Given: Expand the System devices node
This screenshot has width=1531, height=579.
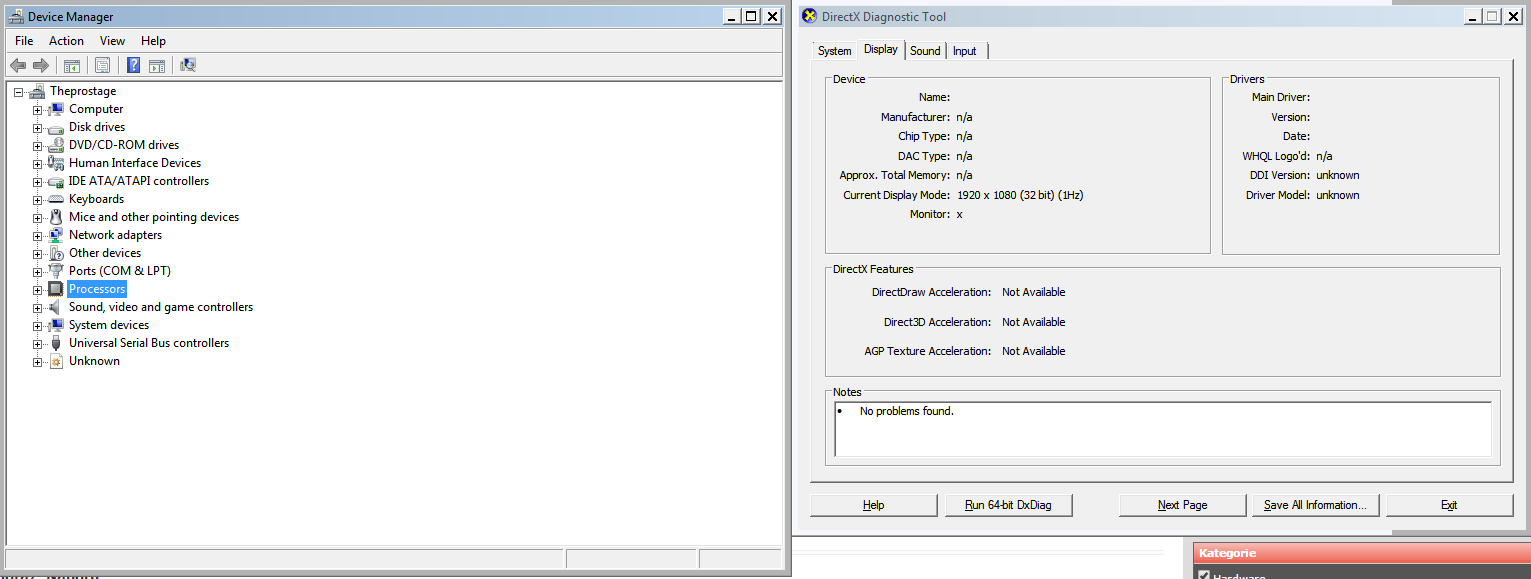Looking at the screenshot, I should (37, 326).
